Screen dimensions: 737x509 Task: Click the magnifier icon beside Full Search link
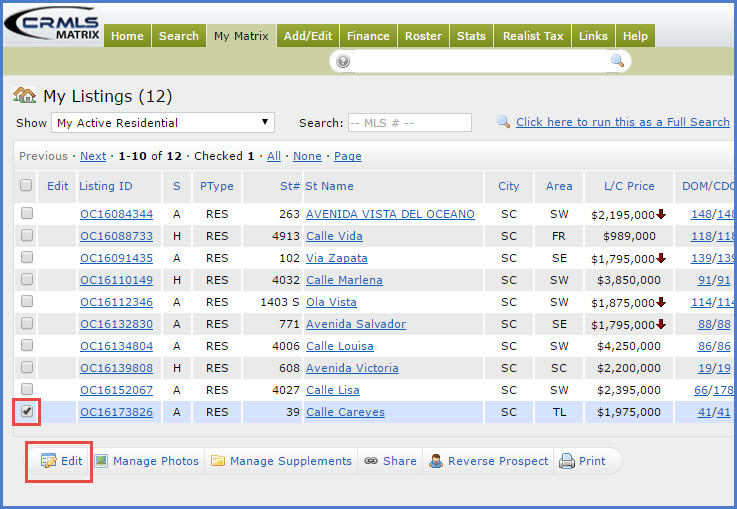pyautogui.click(x=503, y=122)
